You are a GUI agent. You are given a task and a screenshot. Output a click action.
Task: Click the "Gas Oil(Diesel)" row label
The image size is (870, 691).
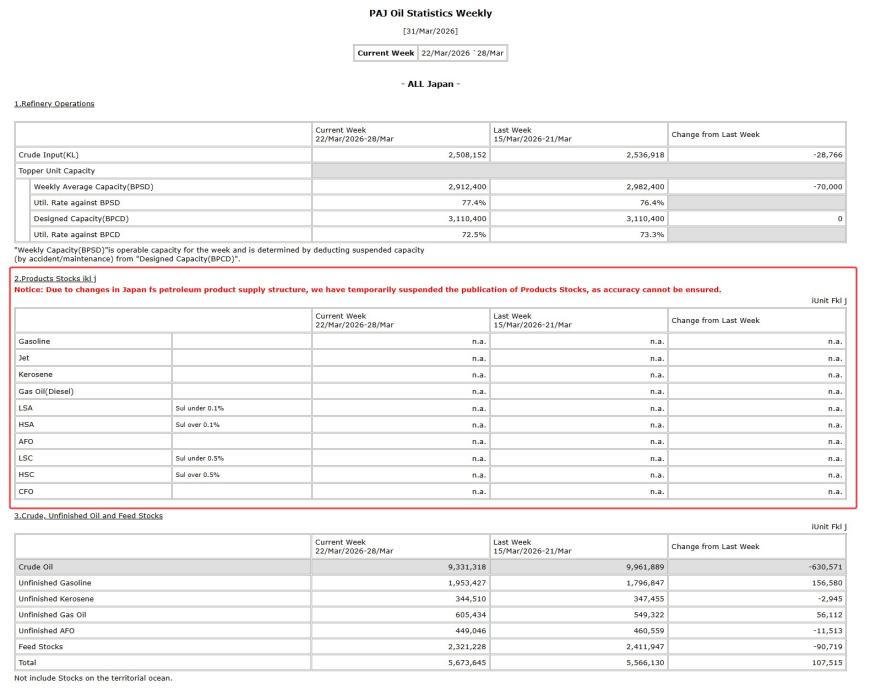click(x=47, y=391)
